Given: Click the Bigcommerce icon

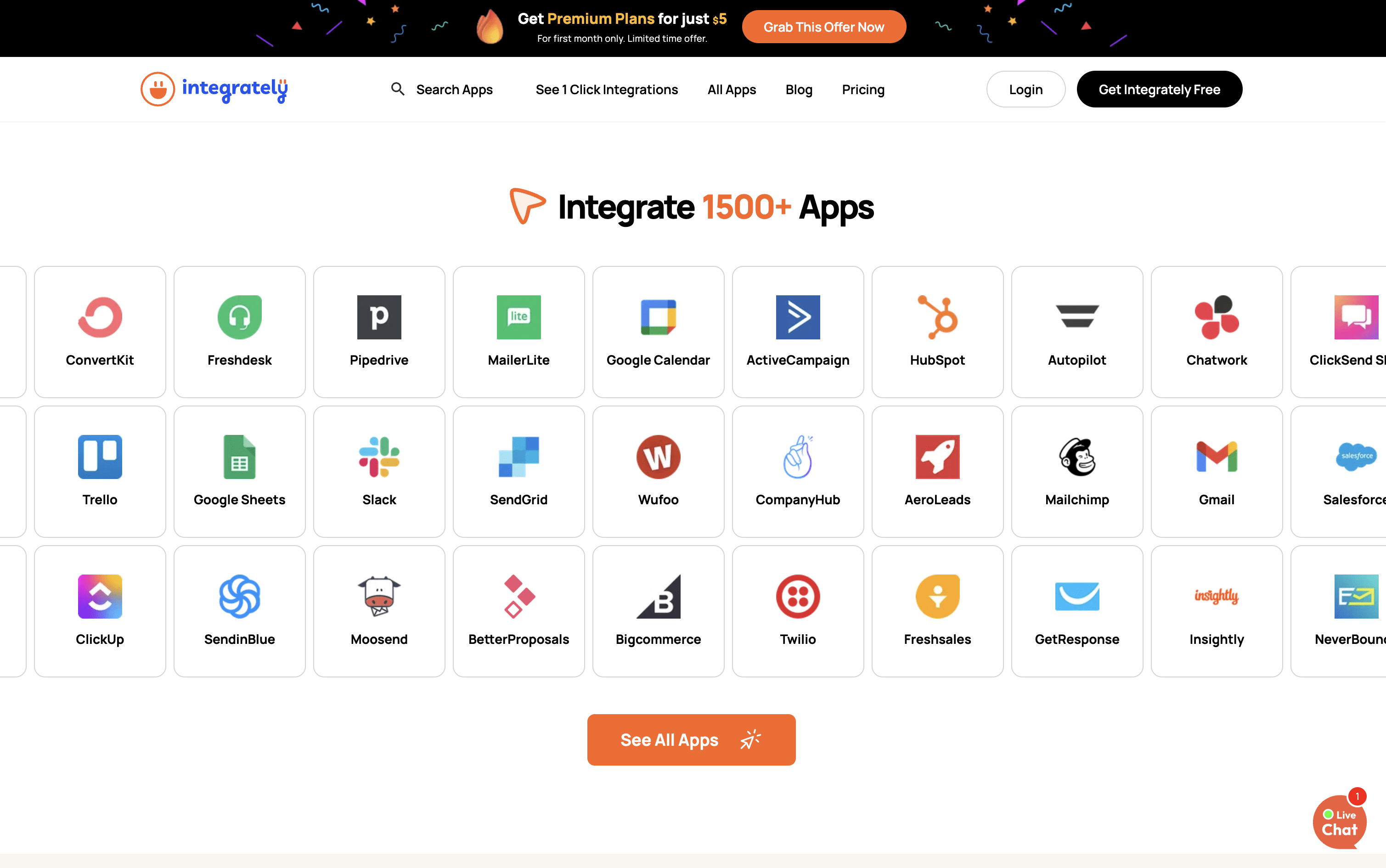Looking at the screenshot, I should click(x=658, y=597).
